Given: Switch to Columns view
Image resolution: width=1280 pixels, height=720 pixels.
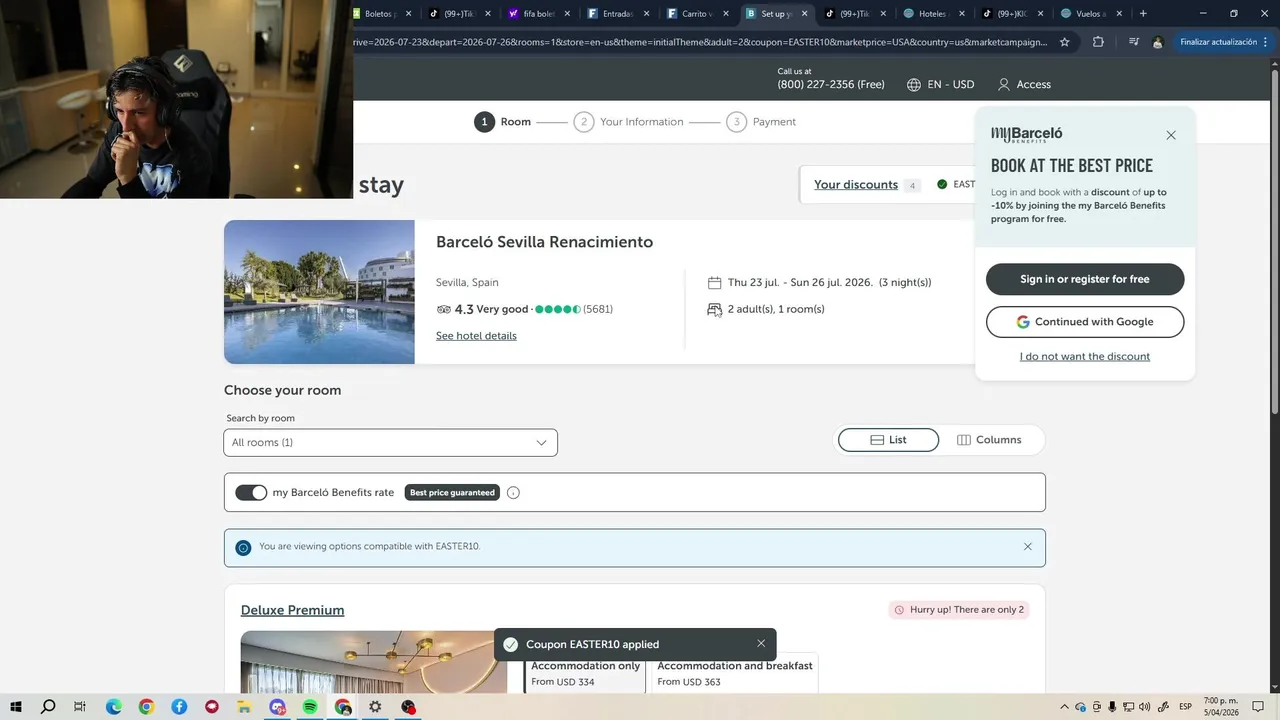Looking at the screenshot, I should [989, 440].
